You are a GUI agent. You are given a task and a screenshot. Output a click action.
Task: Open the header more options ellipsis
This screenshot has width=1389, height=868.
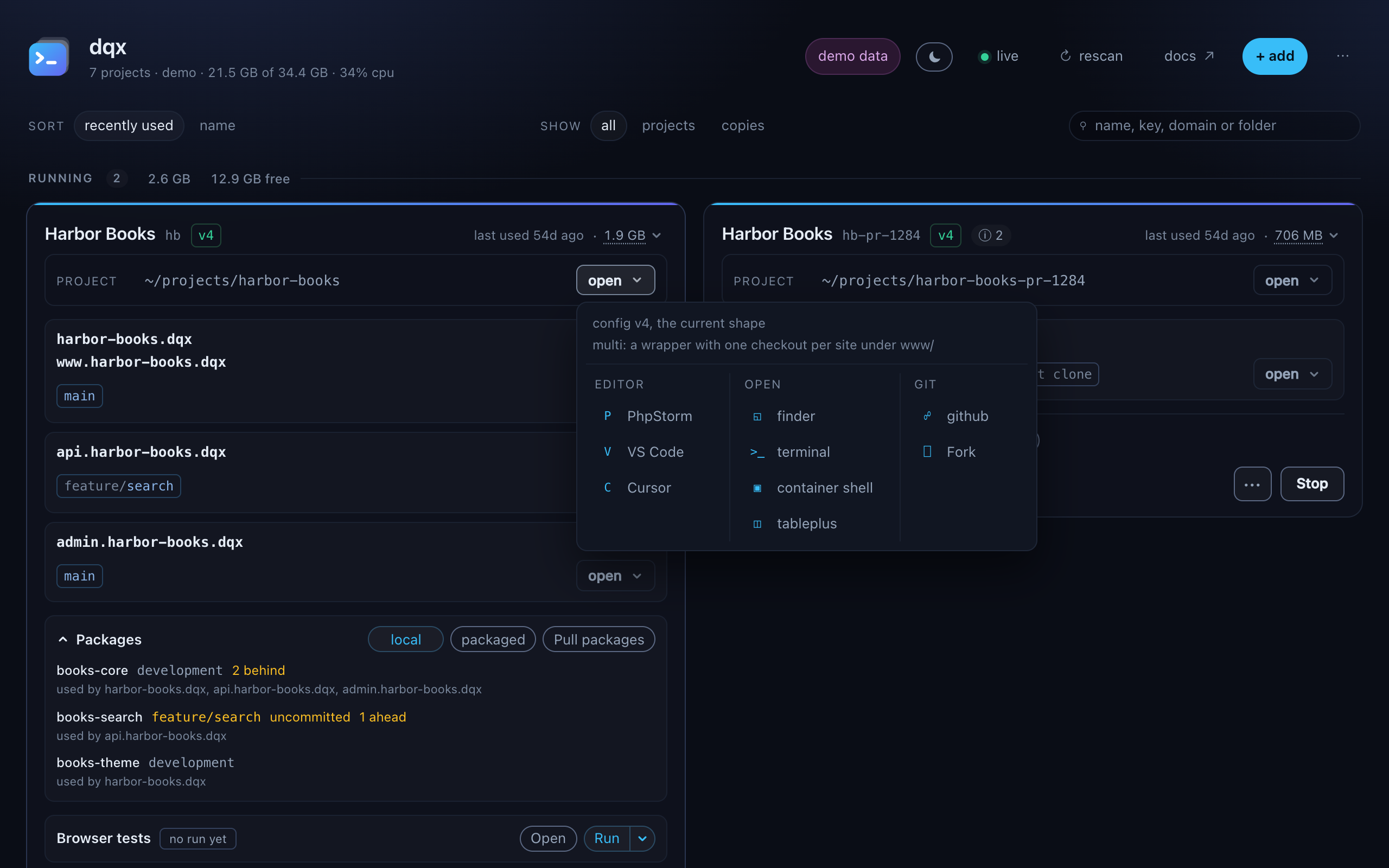tap(1342, 56)
